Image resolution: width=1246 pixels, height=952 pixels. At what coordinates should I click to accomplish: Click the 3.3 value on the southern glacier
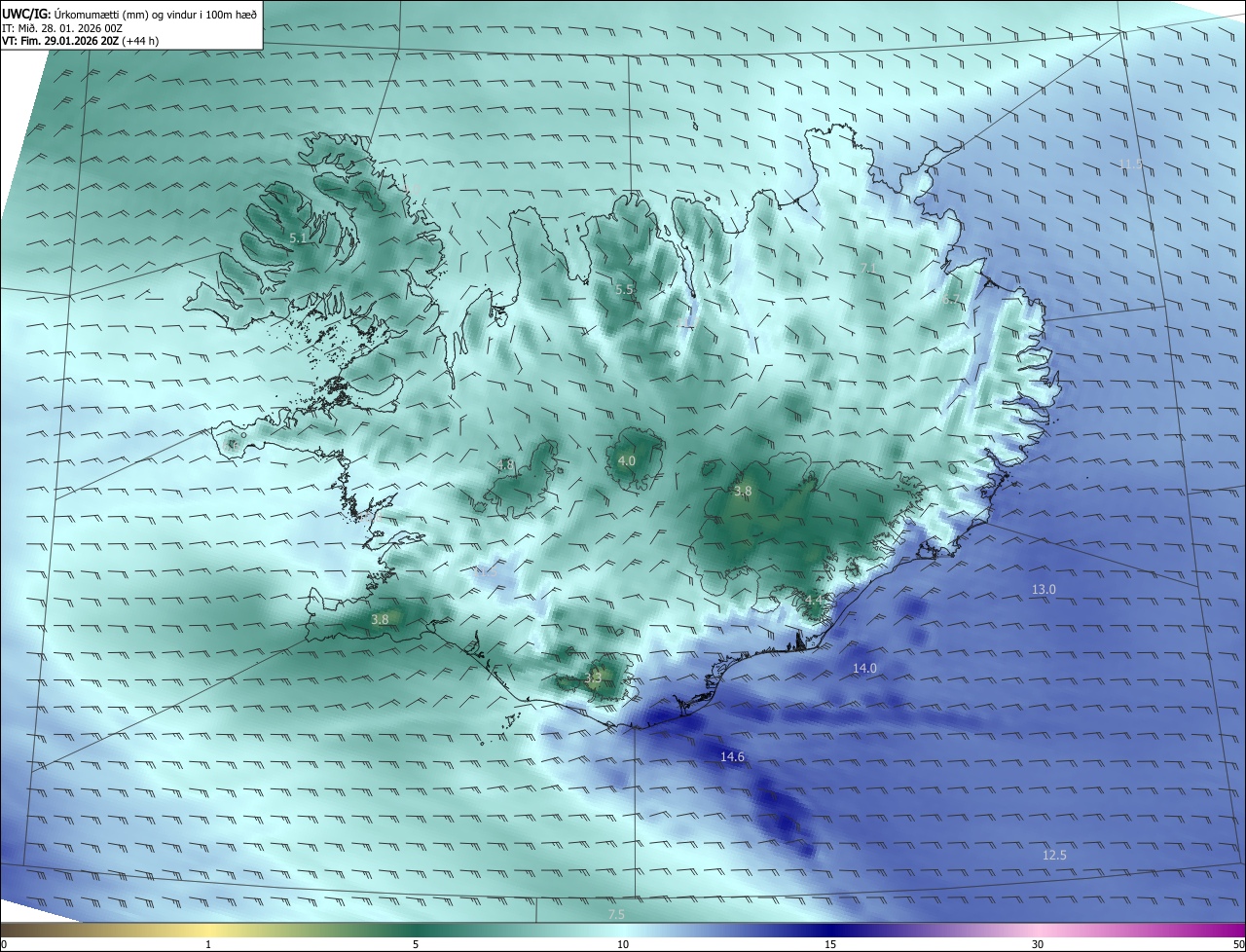(593, 677)
